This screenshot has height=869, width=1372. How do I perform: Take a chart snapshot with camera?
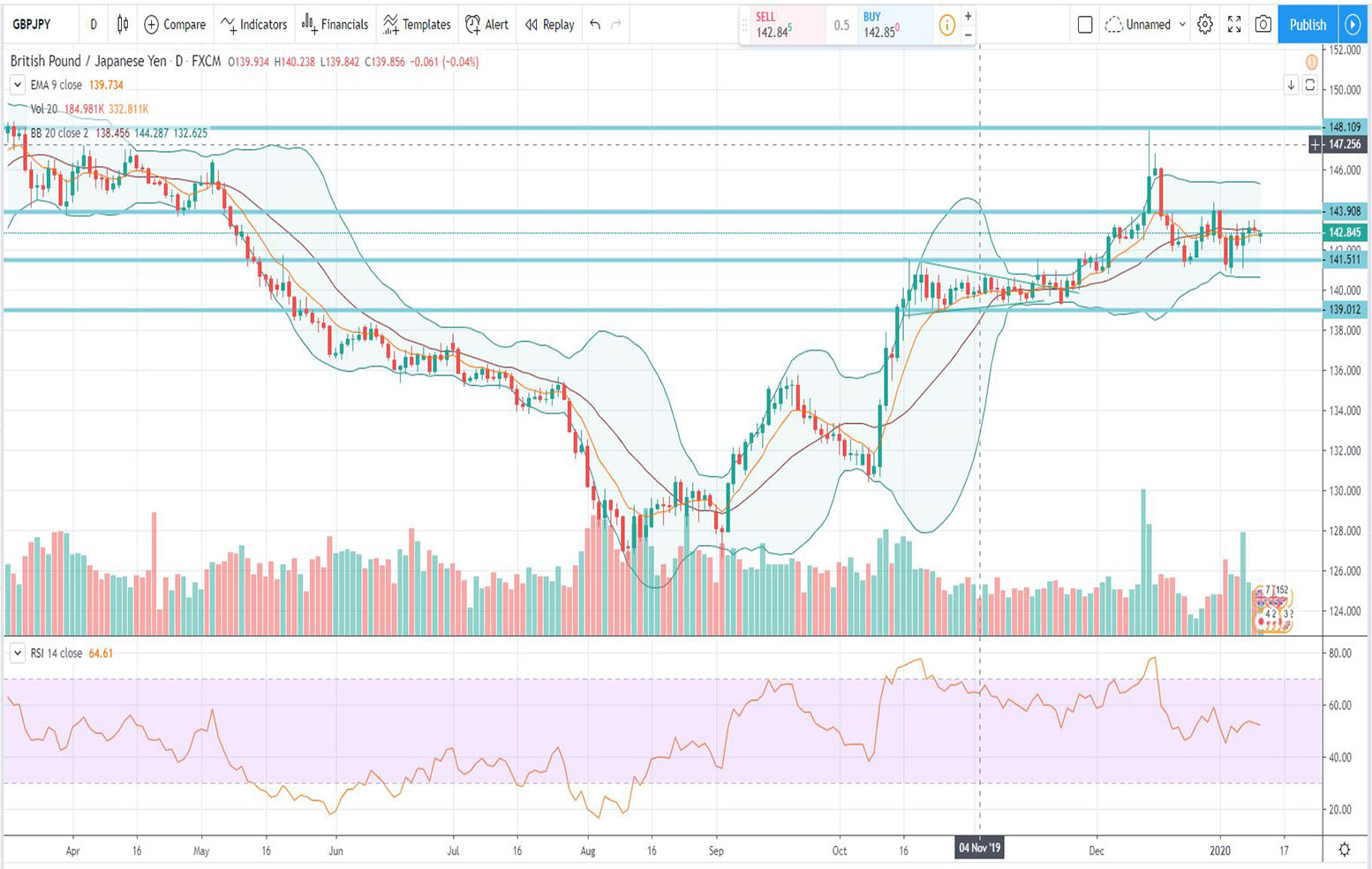point(1263,25)
